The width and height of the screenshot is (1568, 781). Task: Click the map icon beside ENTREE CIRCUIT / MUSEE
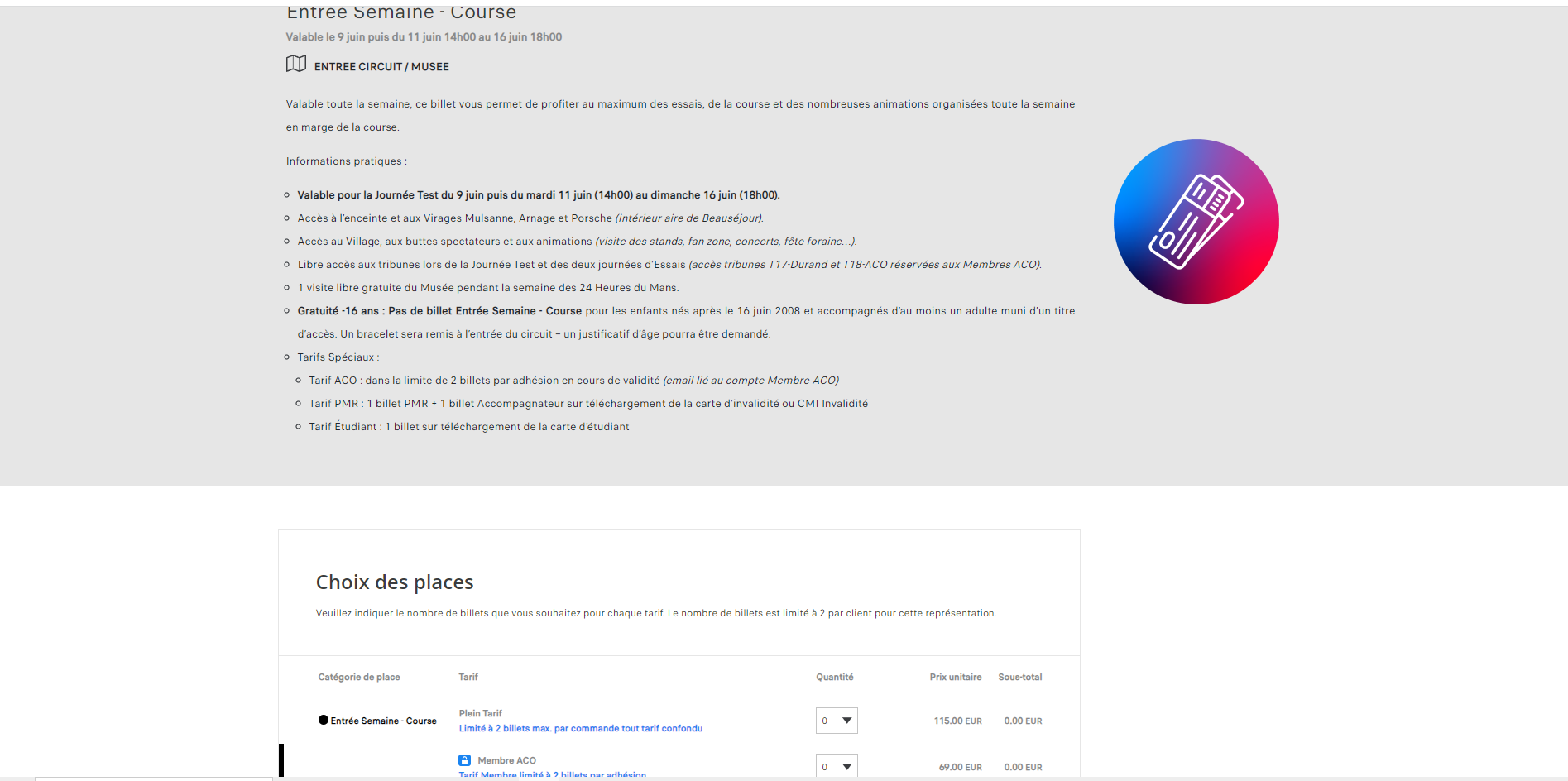tap(296, 64)
